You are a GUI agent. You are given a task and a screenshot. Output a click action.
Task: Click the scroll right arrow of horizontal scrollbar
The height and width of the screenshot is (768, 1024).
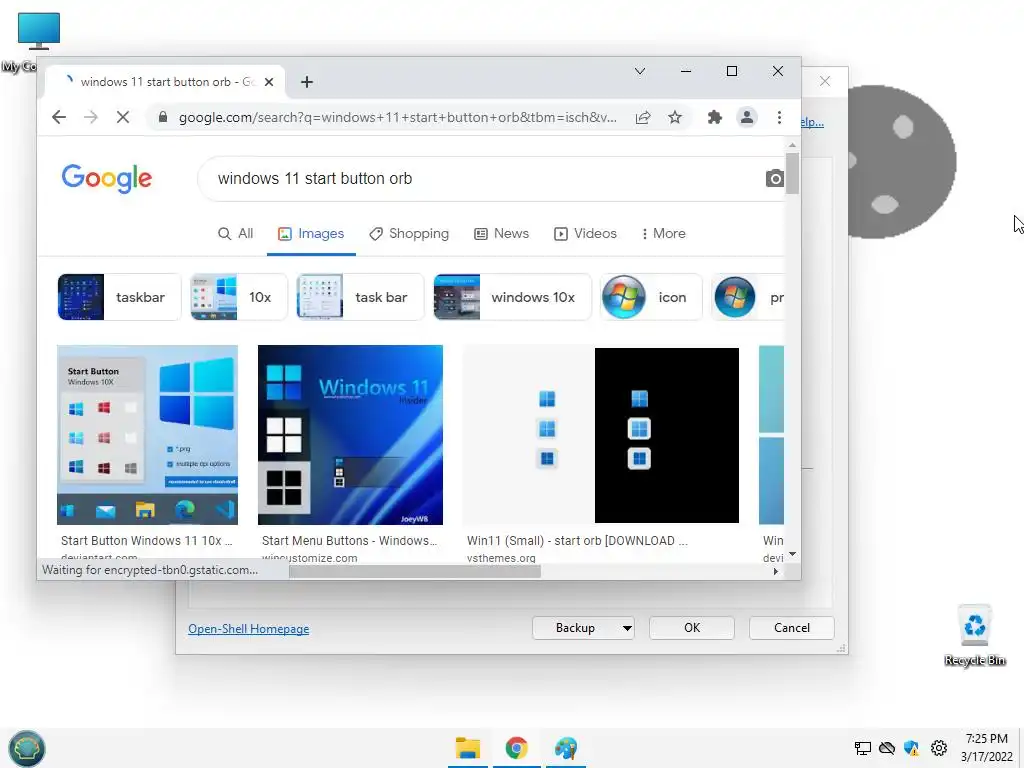click(x=776, y=571)
